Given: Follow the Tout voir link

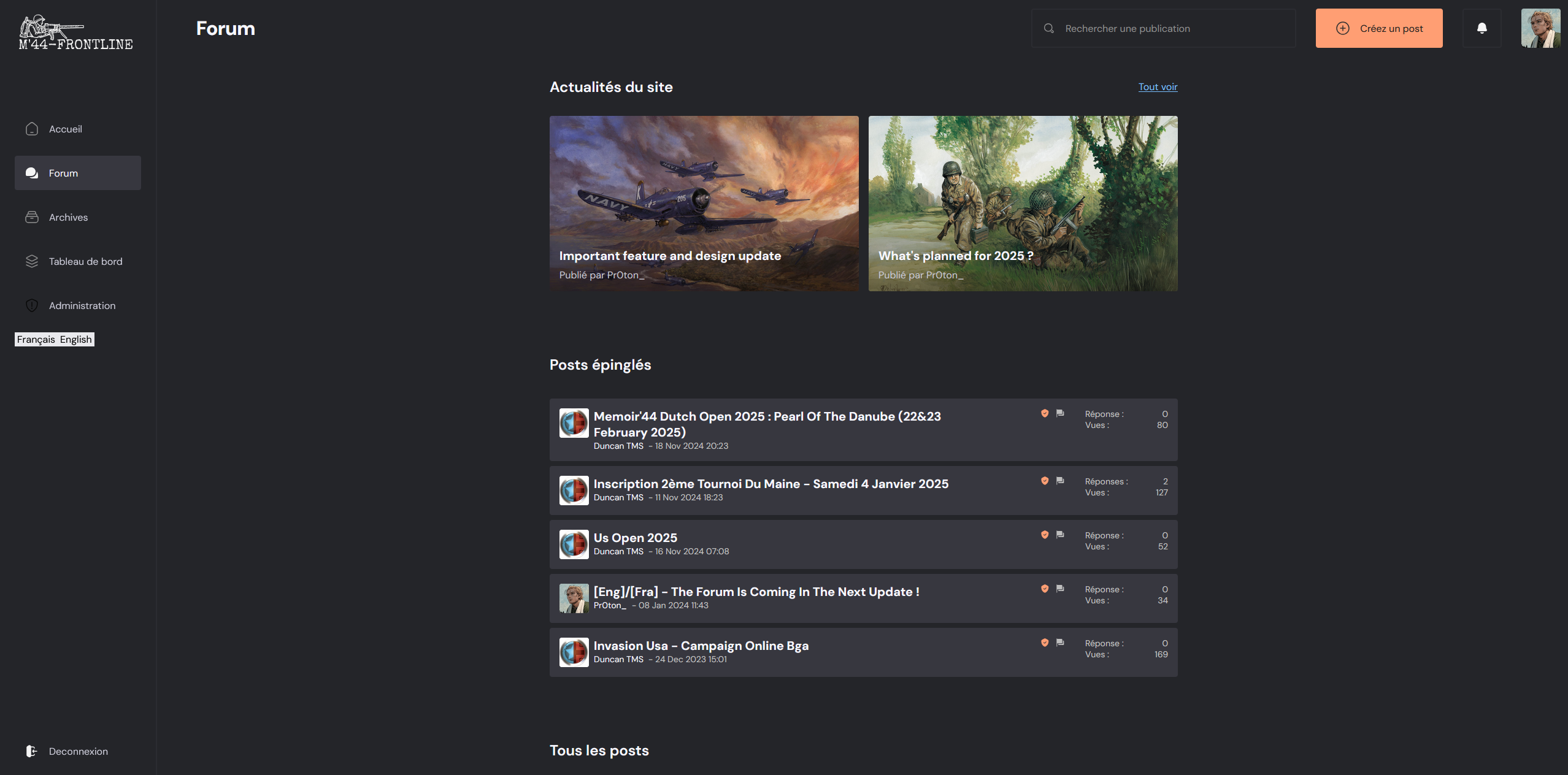Looking at the screenshot, I should [1158, 87].
